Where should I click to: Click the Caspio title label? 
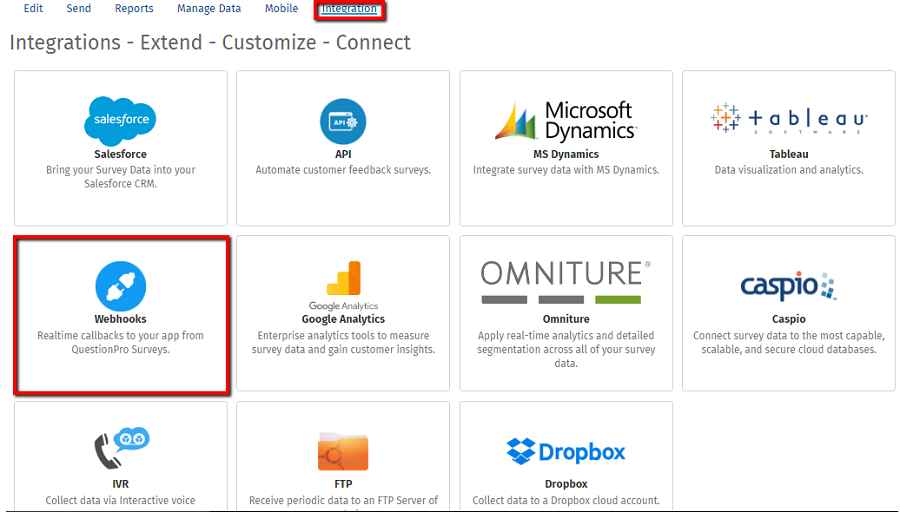tap(789, 319)
